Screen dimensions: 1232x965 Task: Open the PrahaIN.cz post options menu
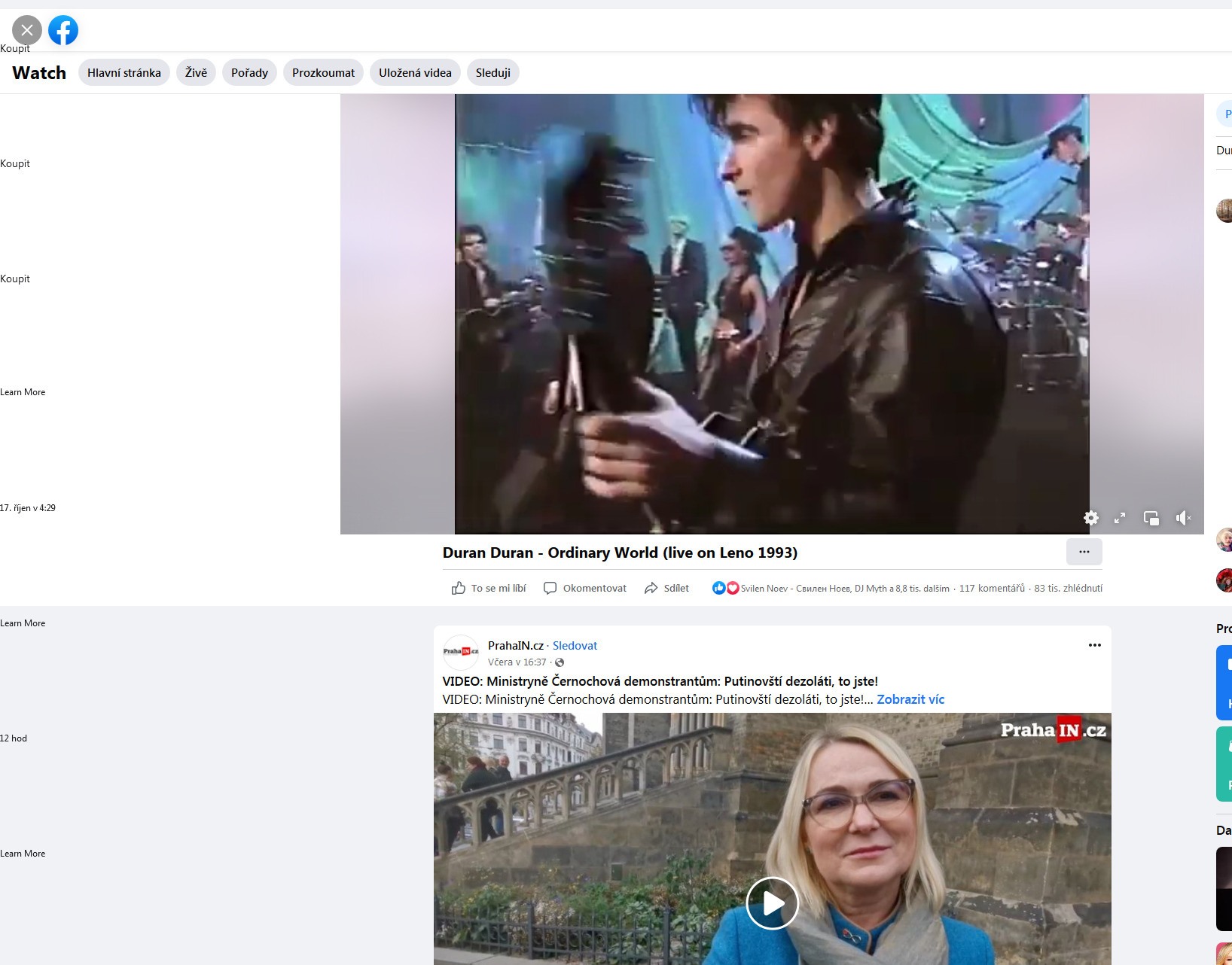[1095, 645]
